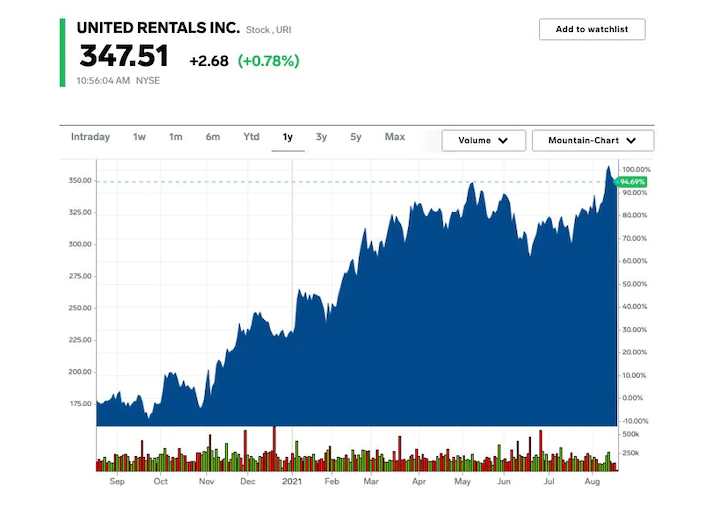Switch chart to Max range

point(395,137)
